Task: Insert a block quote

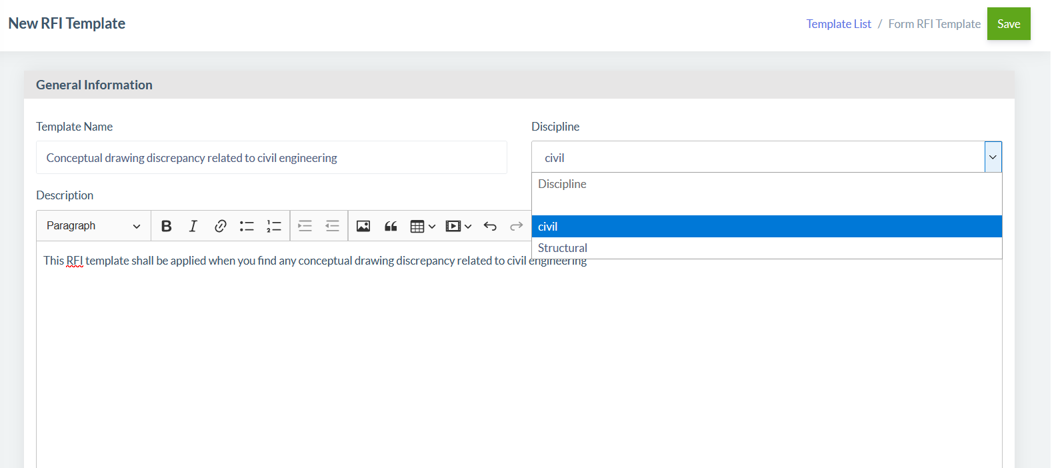Action: click(x=391, y=226)
